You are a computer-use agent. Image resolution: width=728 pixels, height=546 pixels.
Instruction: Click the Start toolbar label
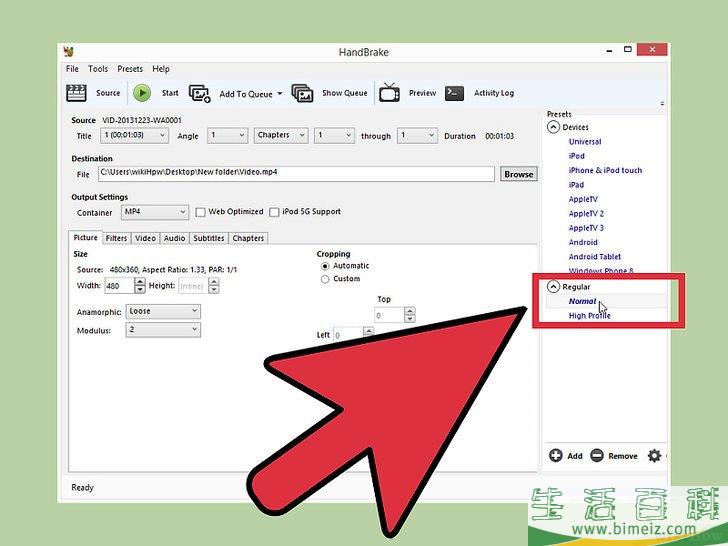pyautogui.click(x=170, y=93)
